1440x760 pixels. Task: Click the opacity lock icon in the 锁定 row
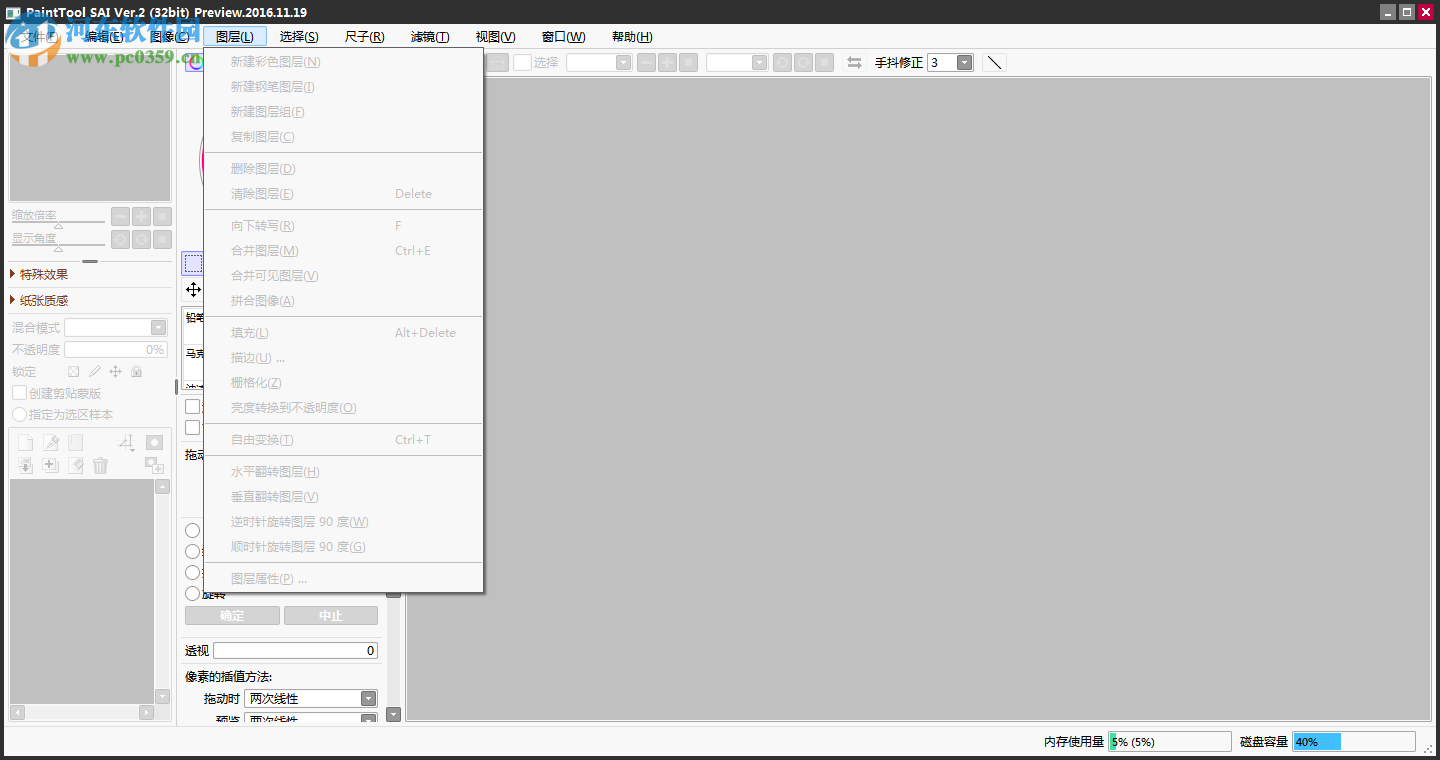(x=74, y=371)
